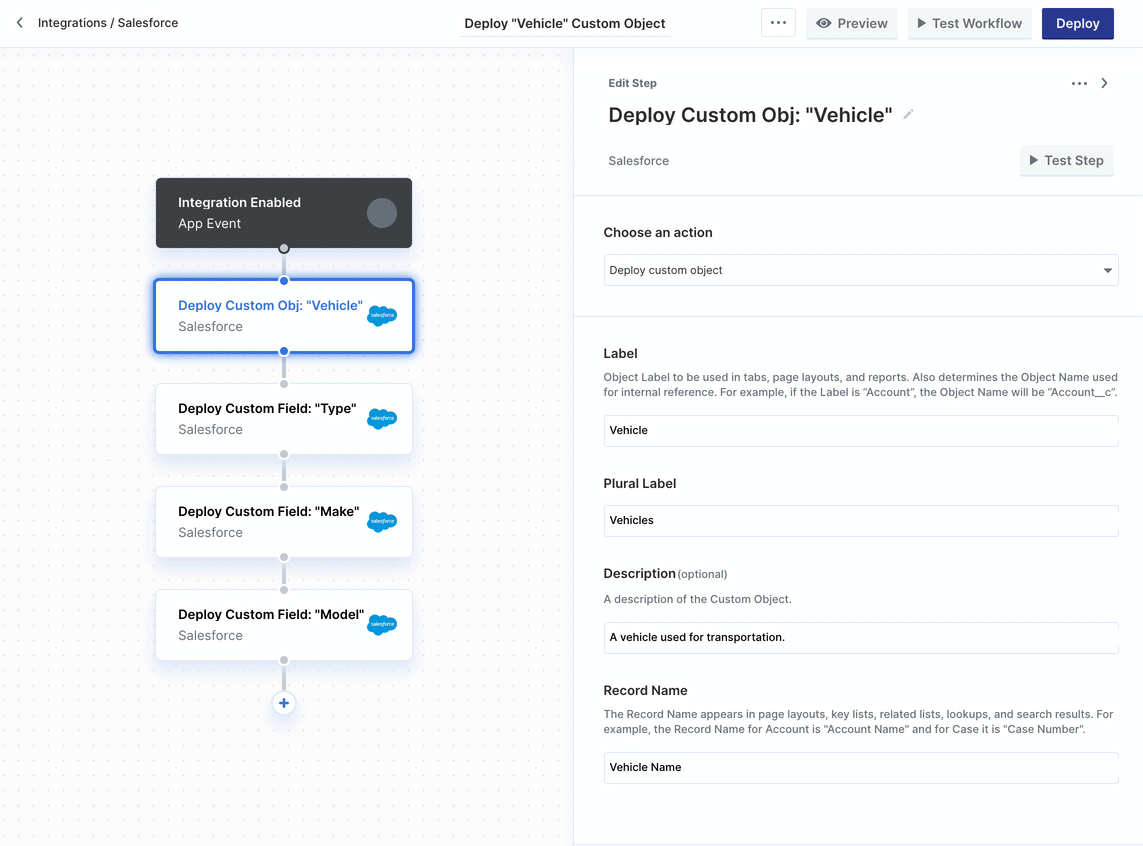Toggle the Integration Enabled circle switch

coord(381,213)
